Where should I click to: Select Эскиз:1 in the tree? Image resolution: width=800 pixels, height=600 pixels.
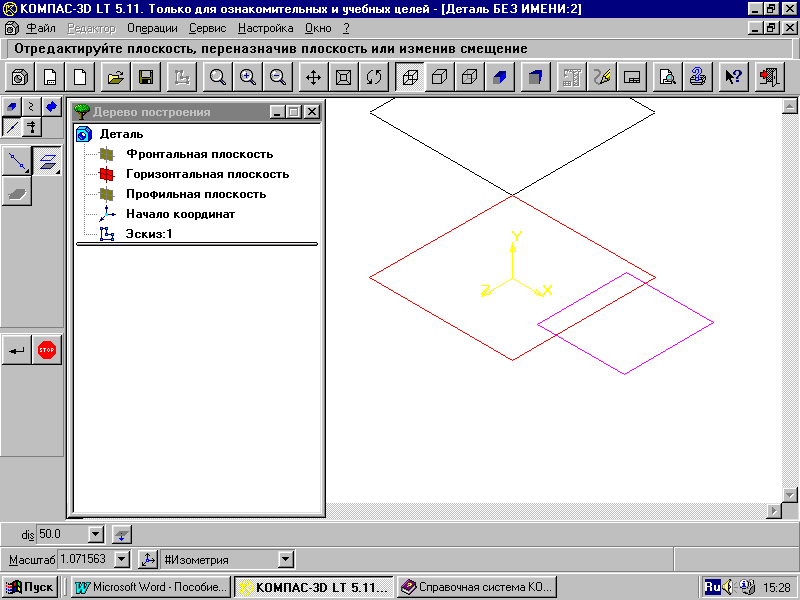149,234
